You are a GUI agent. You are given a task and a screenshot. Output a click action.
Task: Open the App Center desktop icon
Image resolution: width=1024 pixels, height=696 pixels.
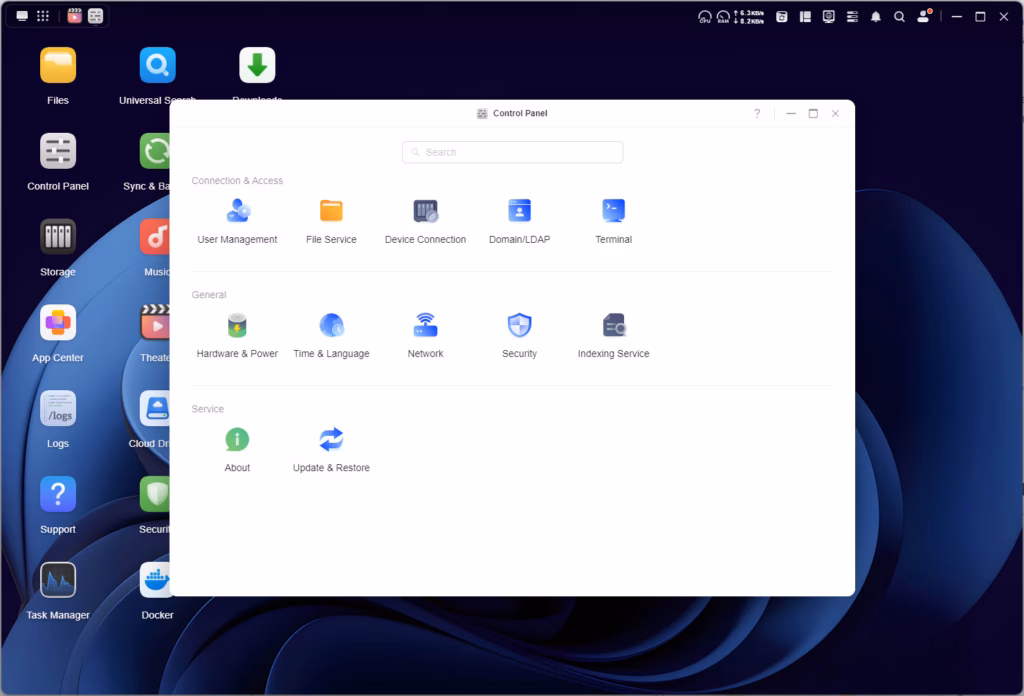coord(58,323)
